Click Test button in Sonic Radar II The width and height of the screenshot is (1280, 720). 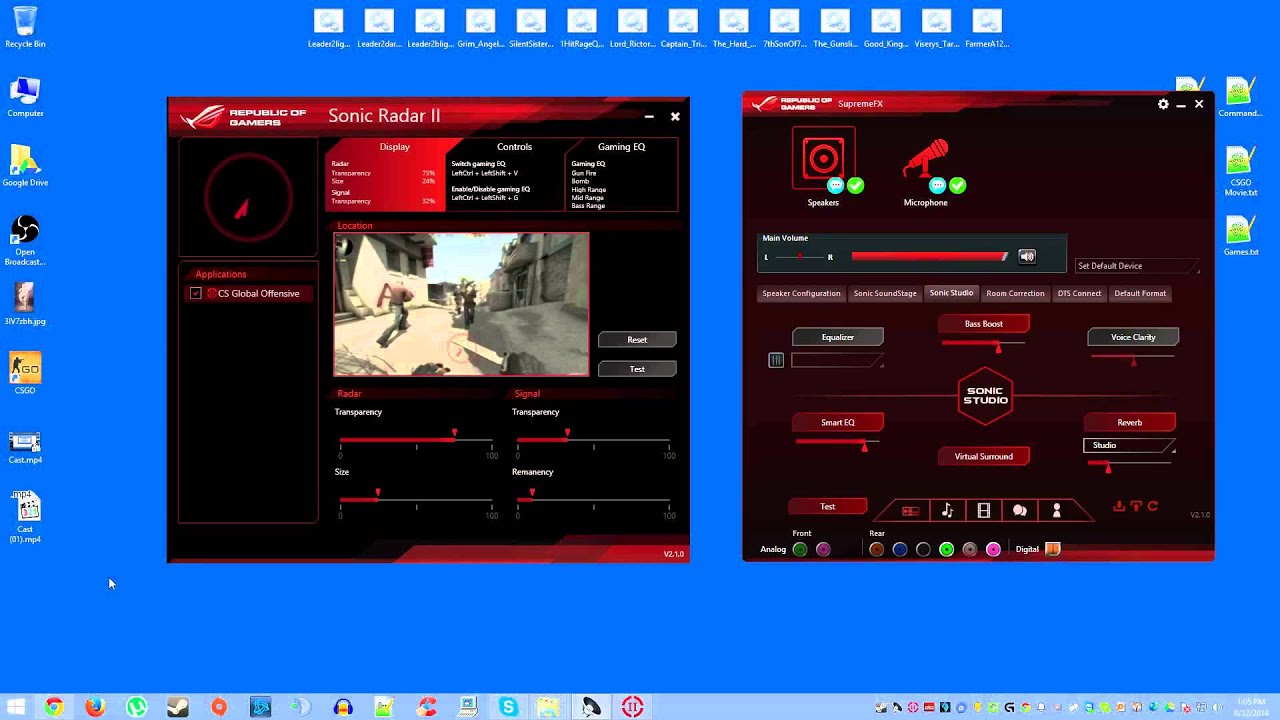(x=637, y=369)
